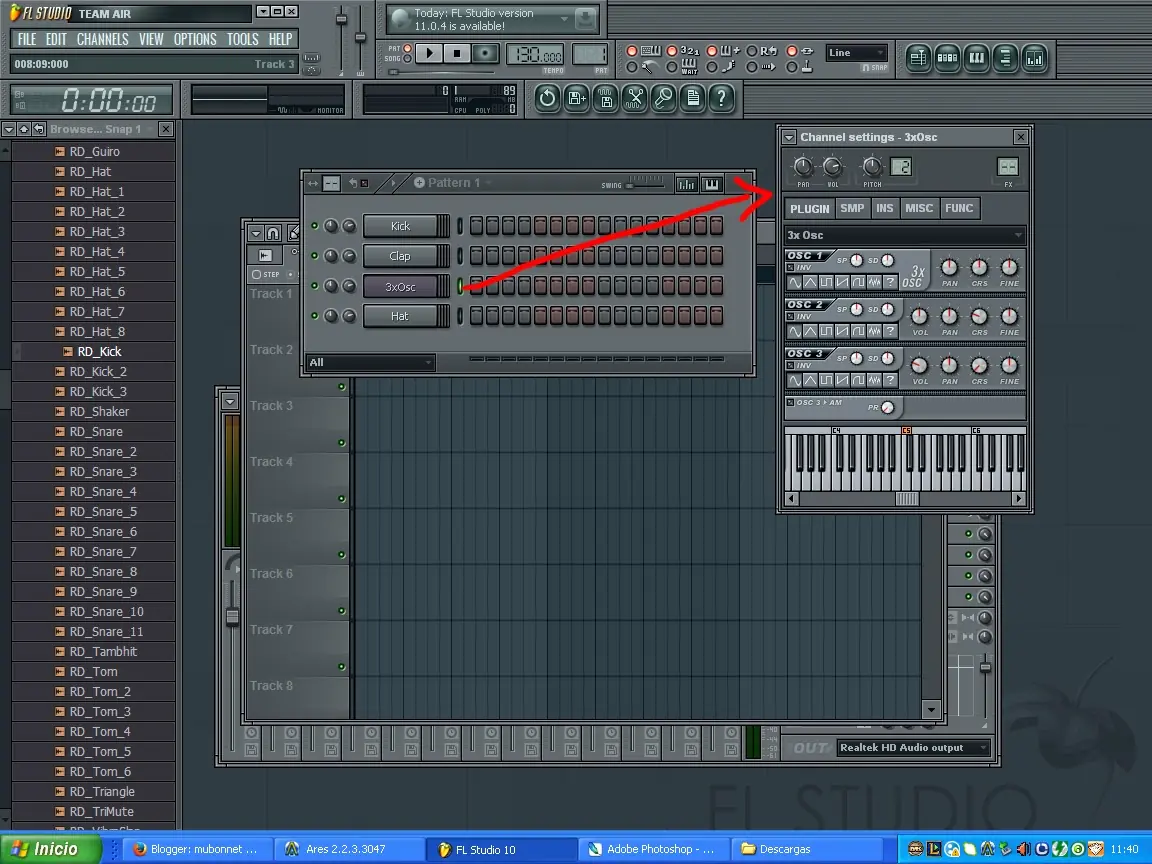Image resolution: width=1152 pixels, height=864 pixels.
Task: Select sine wave shape for OSC 1
Action: (x=794, y=282)
